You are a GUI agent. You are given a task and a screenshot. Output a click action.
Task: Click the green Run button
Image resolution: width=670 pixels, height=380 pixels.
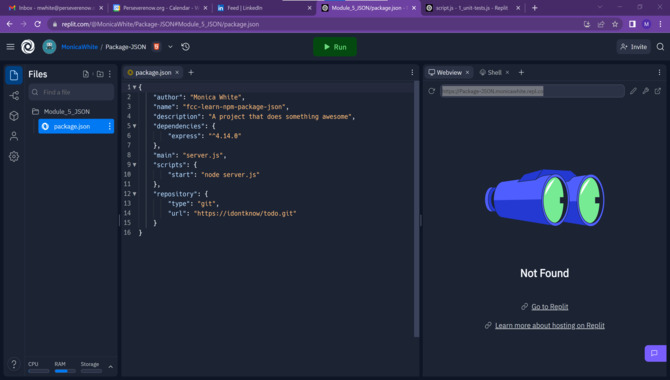coord(335,47)
